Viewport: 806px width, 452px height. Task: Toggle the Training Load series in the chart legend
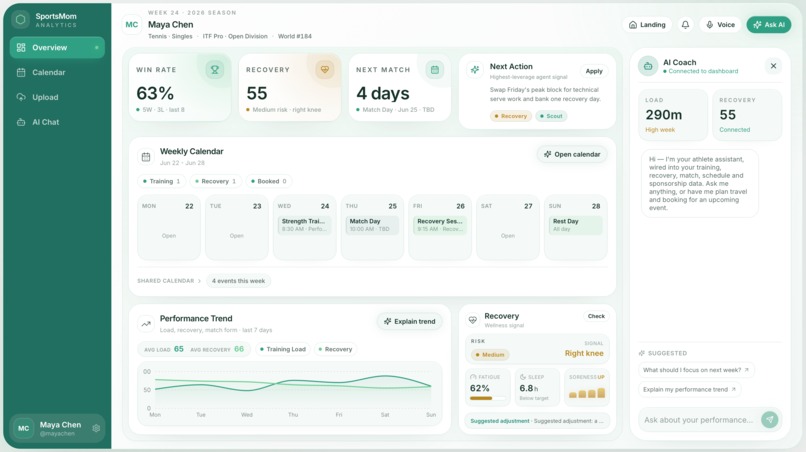click(283, 349)
